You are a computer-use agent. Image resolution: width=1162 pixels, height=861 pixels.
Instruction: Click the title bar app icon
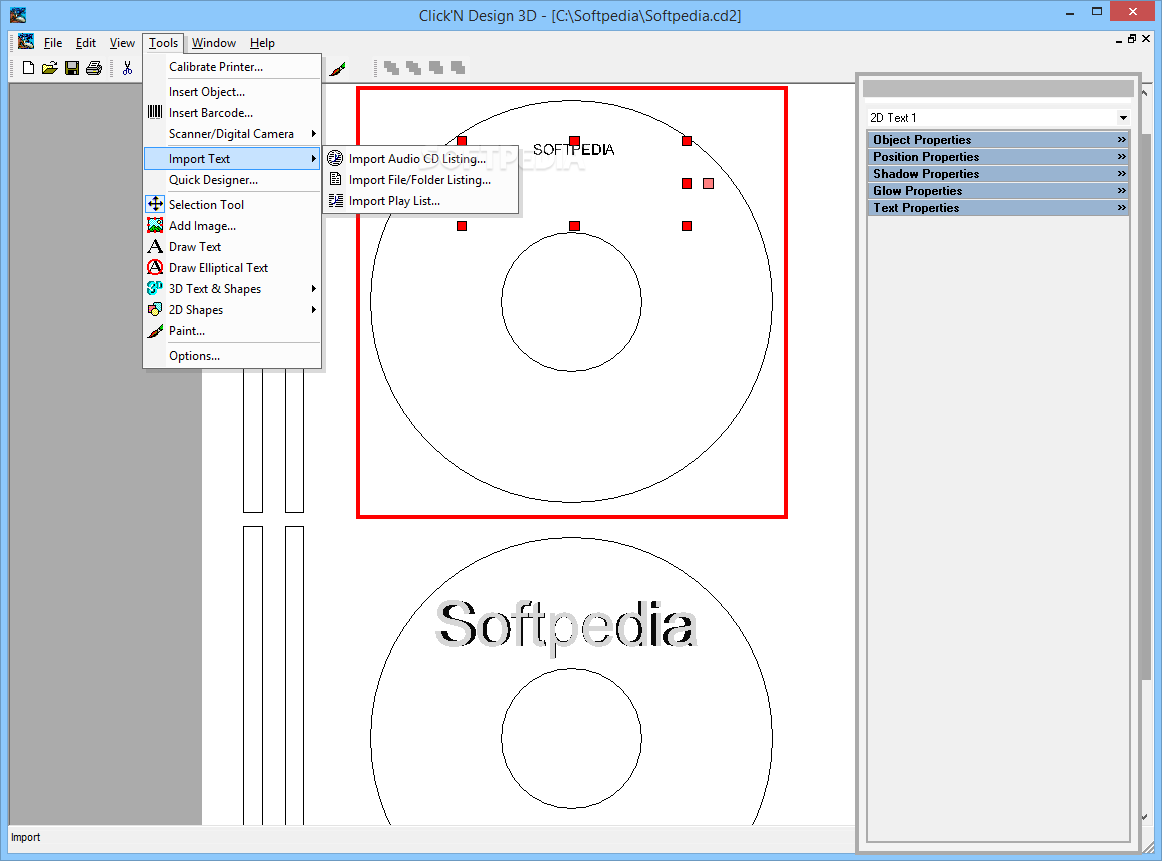[x=18, y=15]
